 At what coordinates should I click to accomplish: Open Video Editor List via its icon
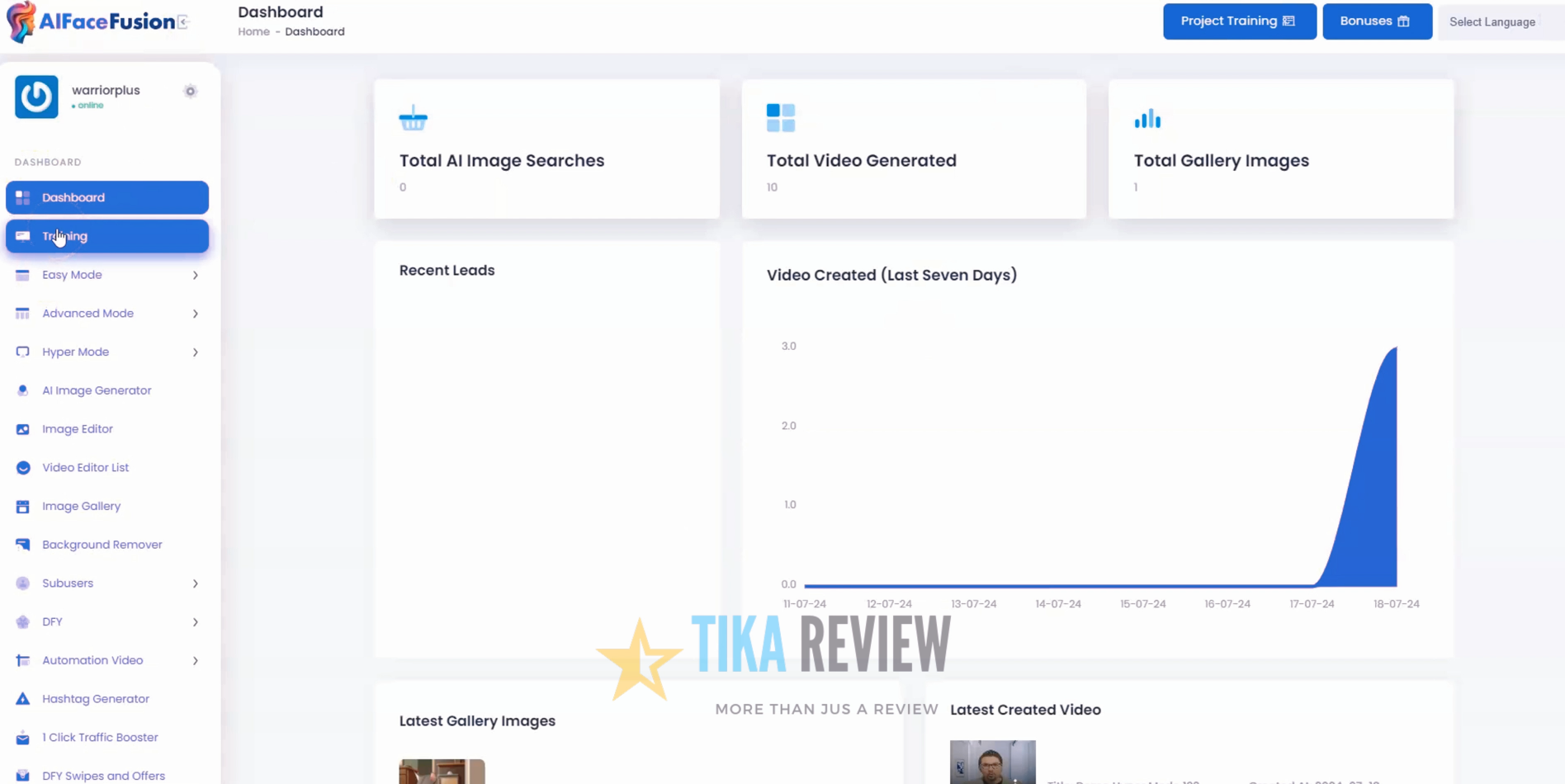click(x=22, y=468)
